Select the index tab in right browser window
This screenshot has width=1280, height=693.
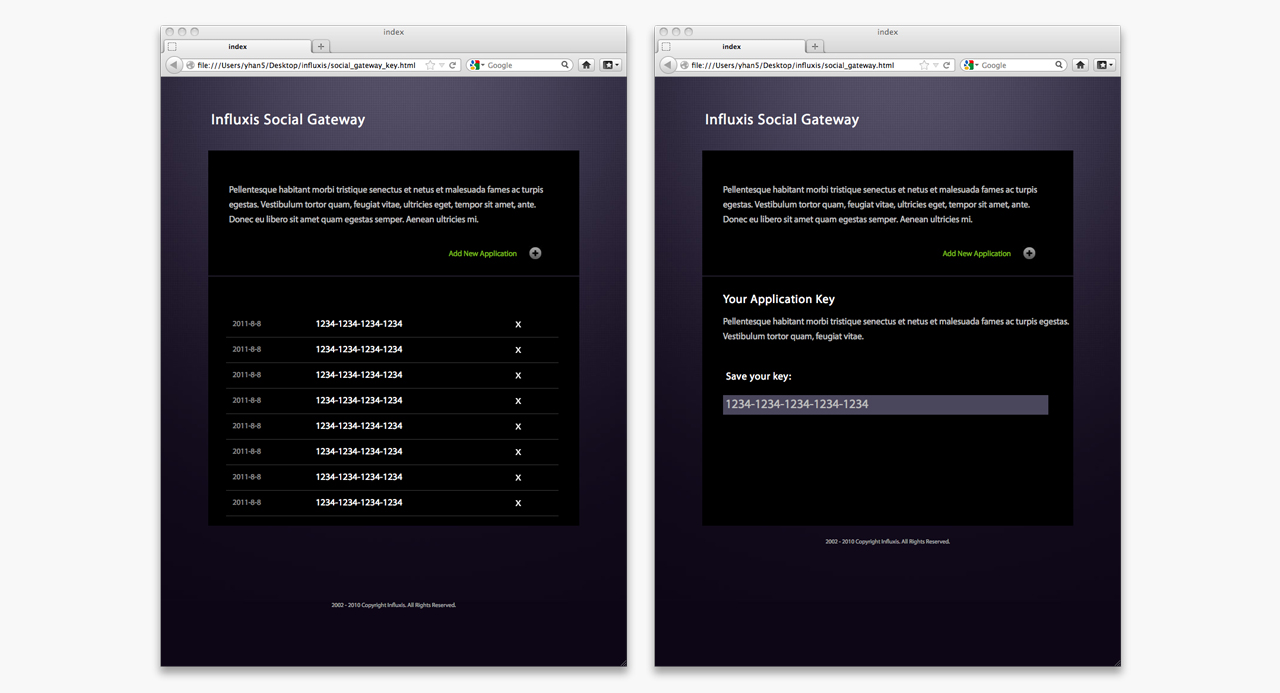pos(731,46)
